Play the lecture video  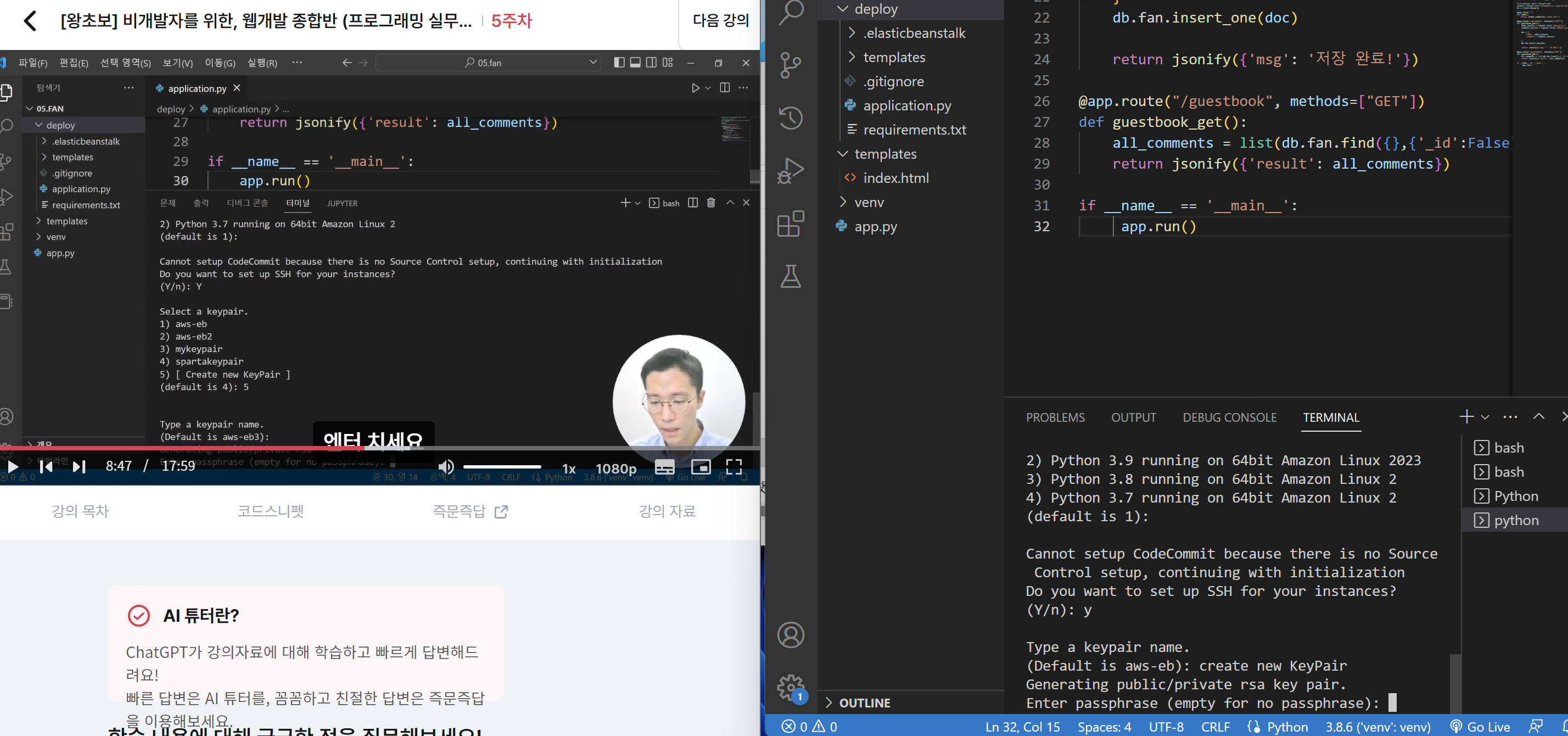[13, 466]
